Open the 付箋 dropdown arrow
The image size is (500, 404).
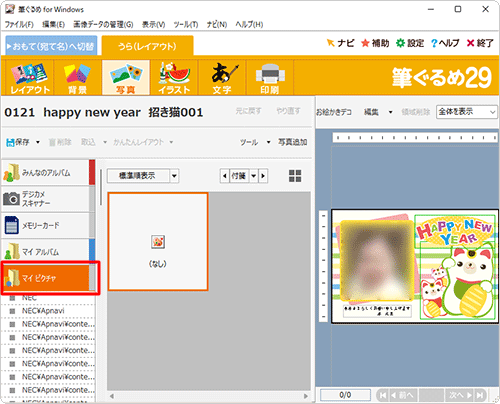[254, 176]
